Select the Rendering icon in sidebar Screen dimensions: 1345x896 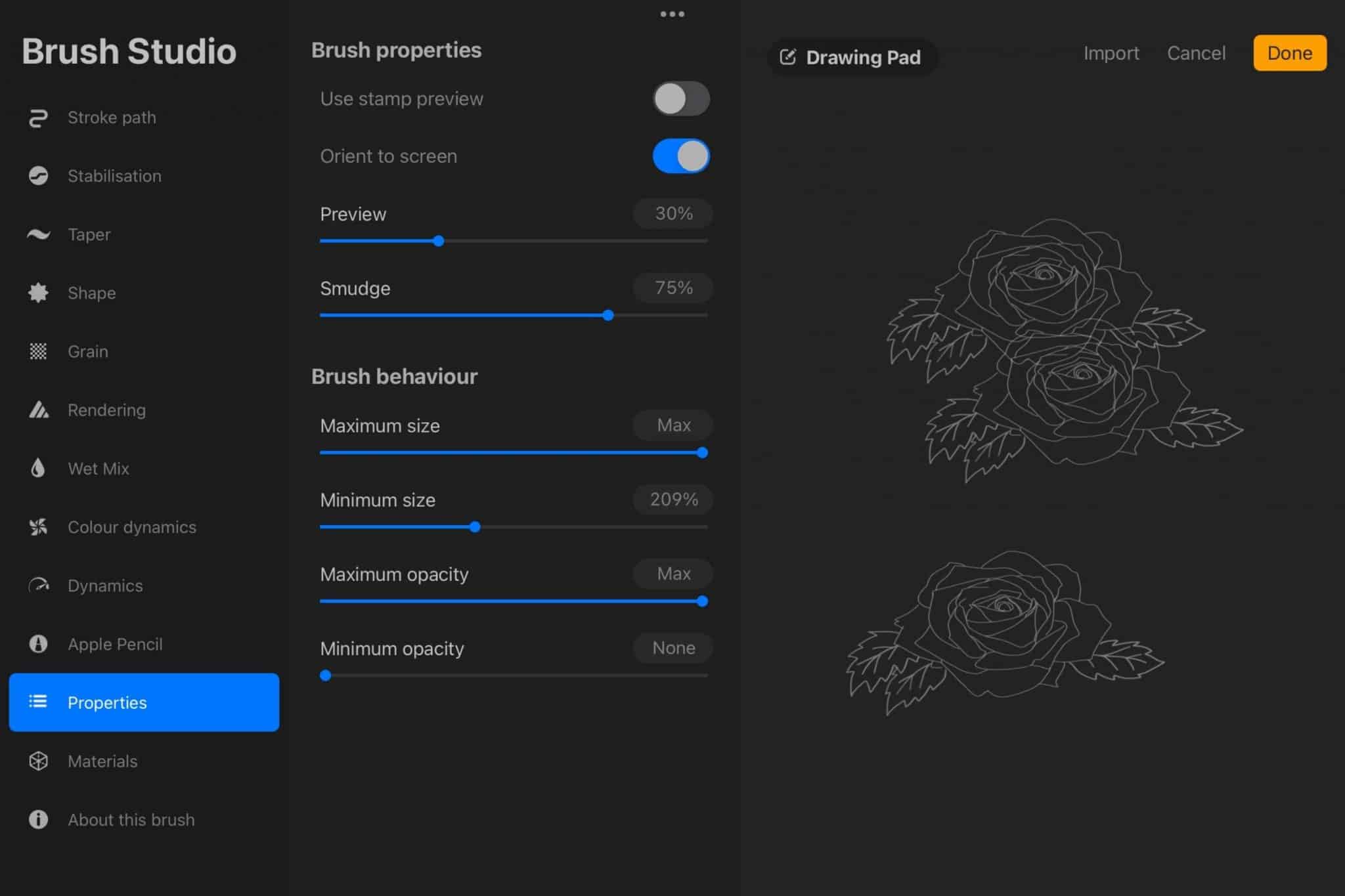click(x=38, y=410)
